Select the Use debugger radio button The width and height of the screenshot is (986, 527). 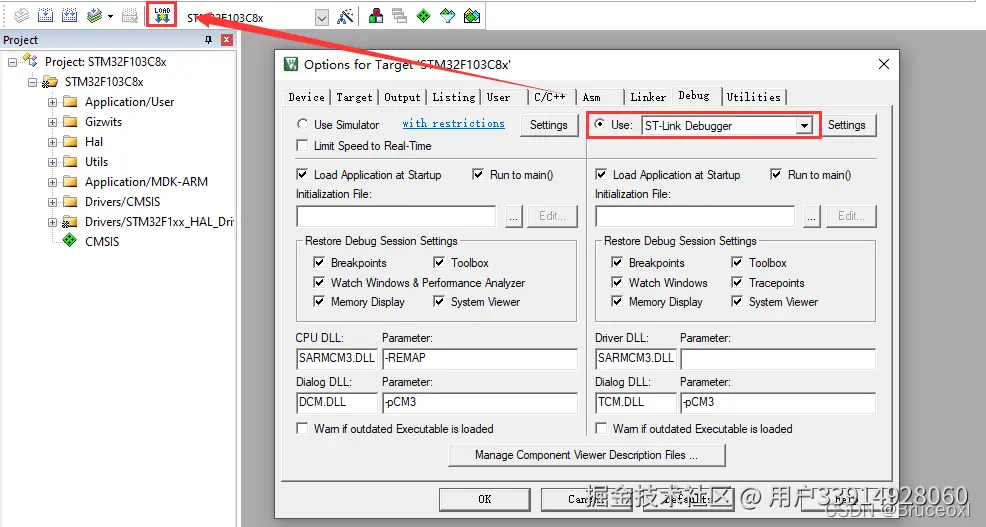click(x=600, y=124)
